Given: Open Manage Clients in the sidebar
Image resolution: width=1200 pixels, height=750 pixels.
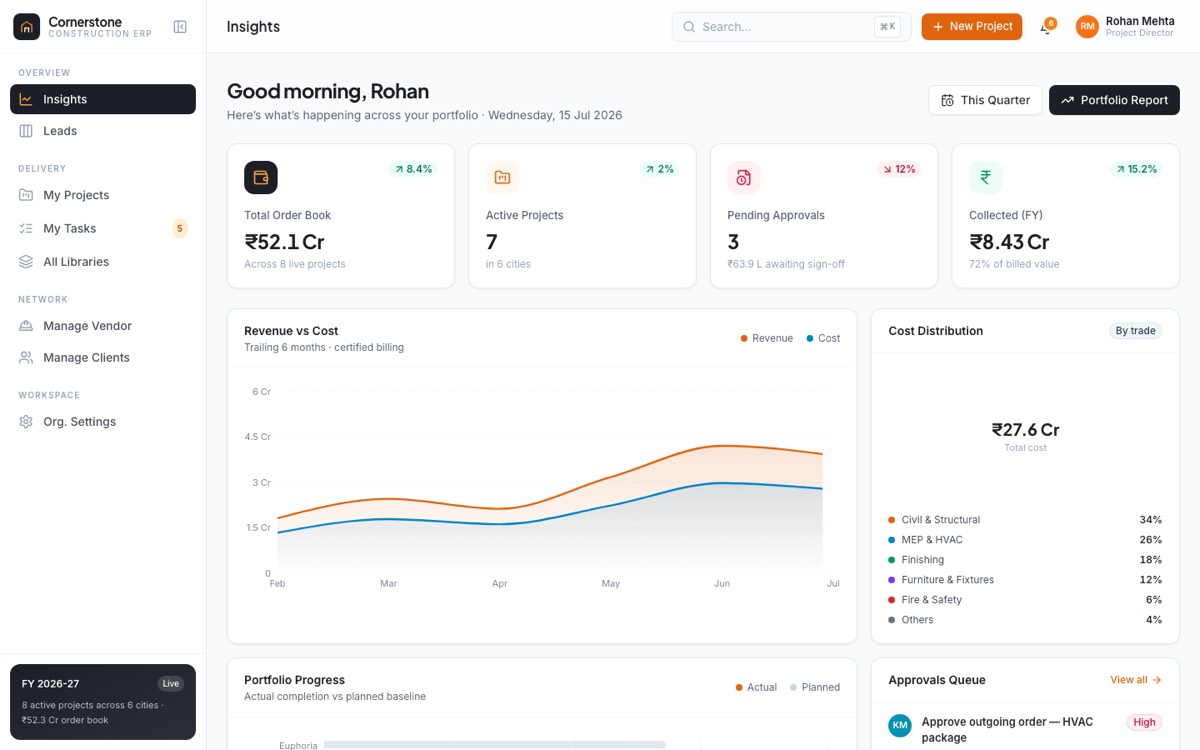Looking at the screenshot, I should pos(103,357).
